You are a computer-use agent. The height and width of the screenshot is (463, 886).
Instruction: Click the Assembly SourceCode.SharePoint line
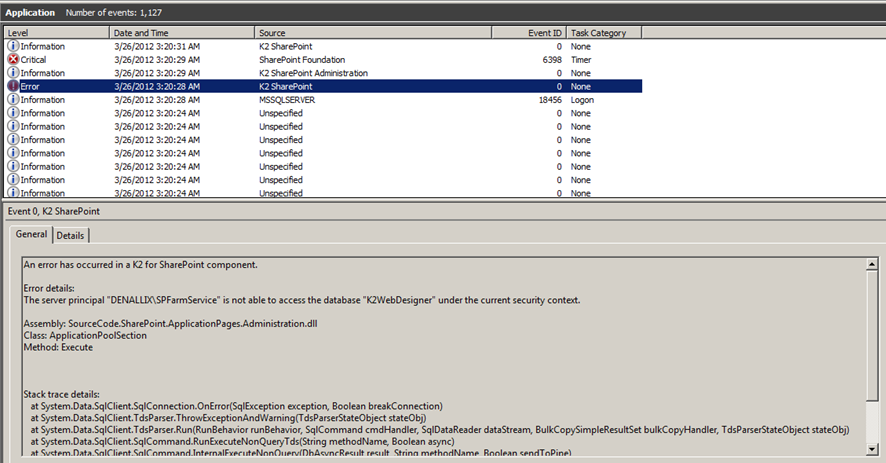(x=170, y=323)
